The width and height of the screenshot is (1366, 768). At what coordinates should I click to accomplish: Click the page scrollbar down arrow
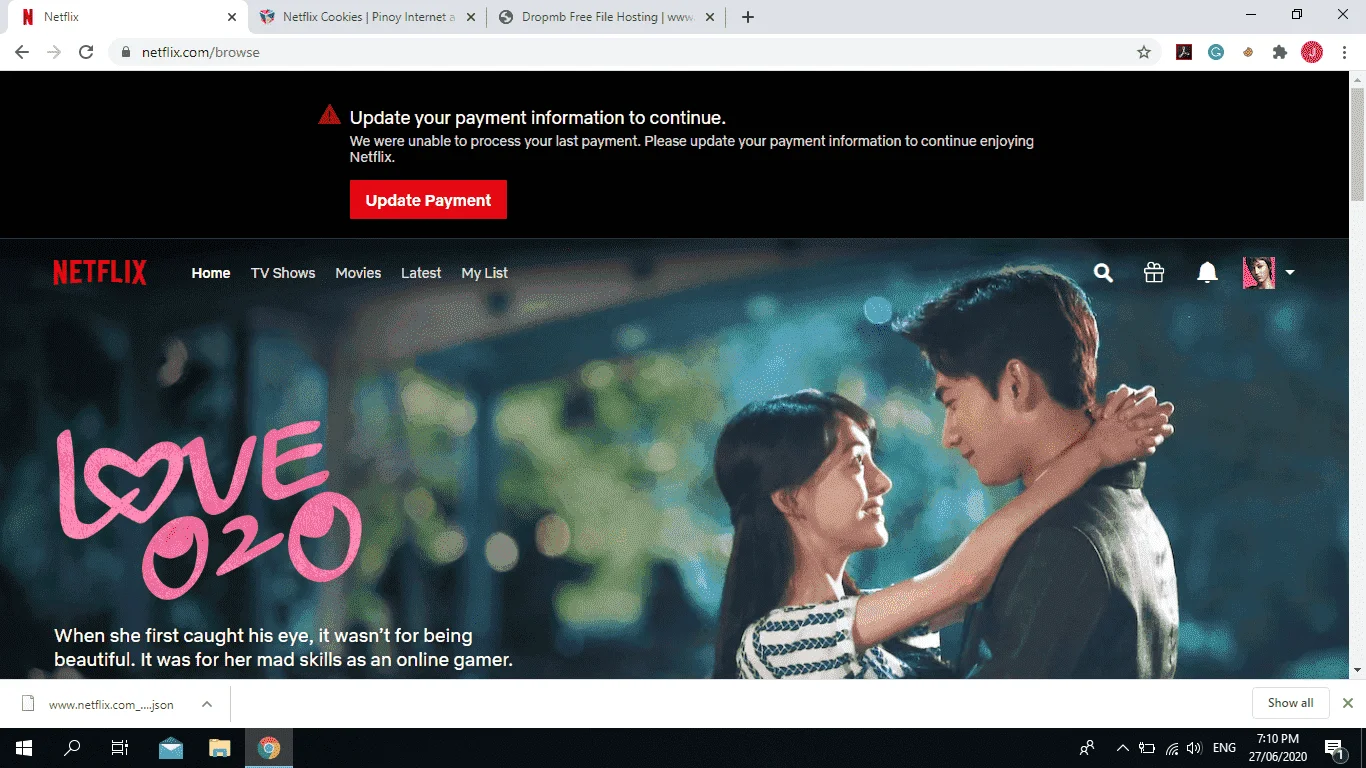pyautogui.click(x=1357, y=670)
